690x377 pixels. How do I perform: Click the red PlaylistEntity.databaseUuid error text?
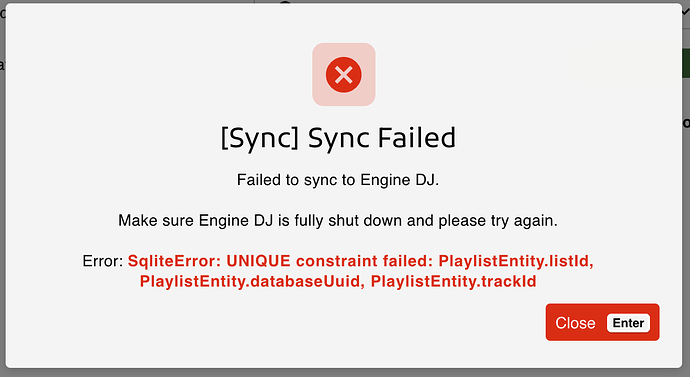coord(252,281)
